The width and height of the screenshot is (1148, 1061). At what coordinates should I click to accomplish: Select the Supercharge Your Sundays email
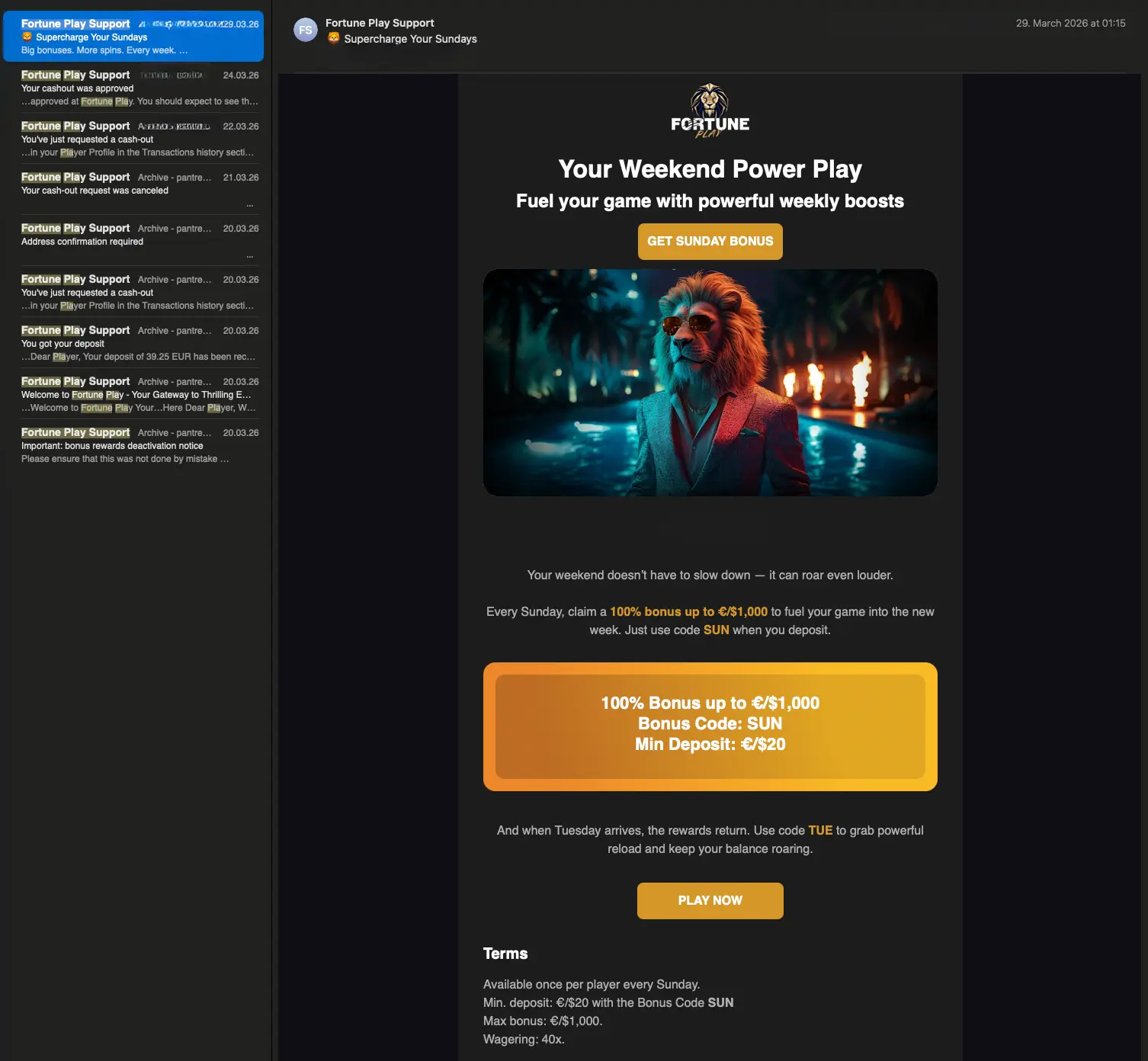[133, 37]
